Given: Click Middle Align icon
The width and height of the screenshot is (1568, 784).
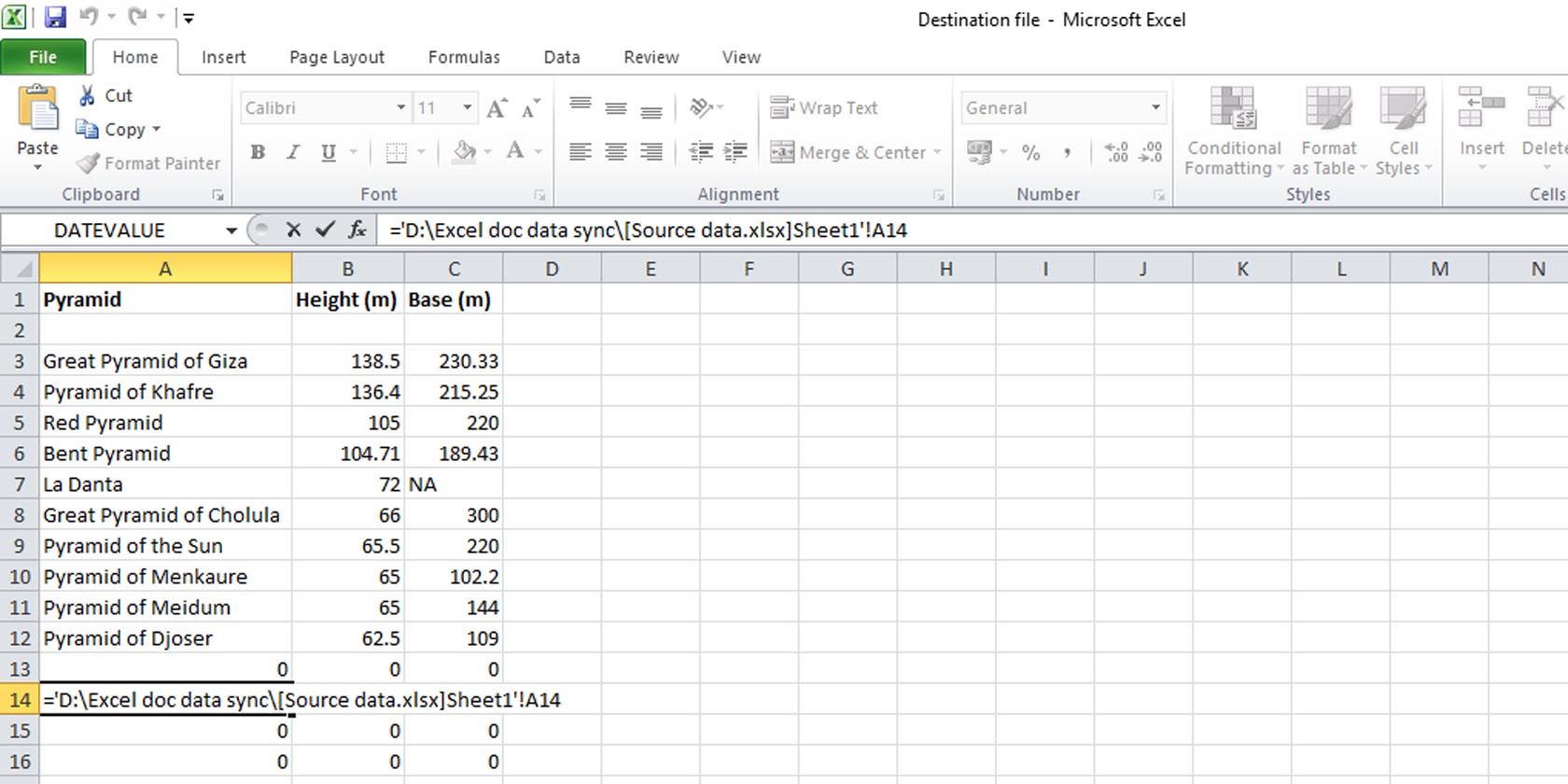Looking at the screenshot, I should click(x=616, y=107).
